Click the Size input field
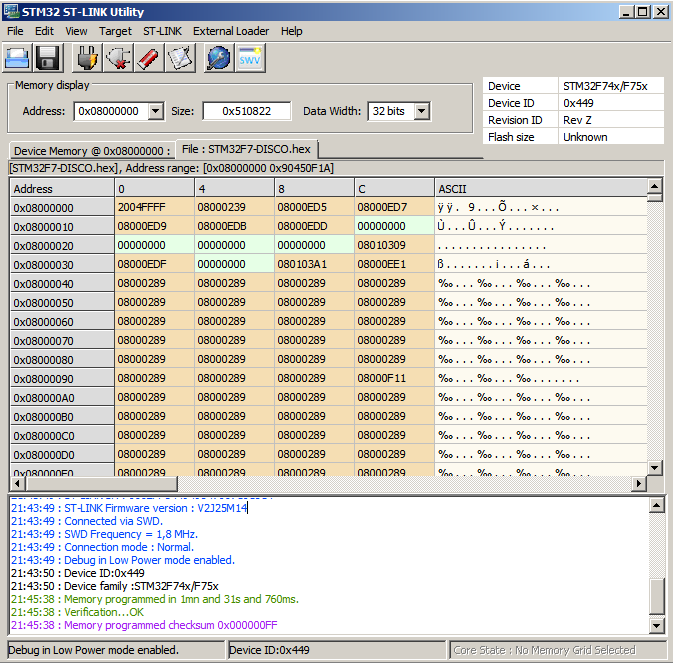Screen dimensions: 673x663 pyautogui.click(x=246, y=111)
